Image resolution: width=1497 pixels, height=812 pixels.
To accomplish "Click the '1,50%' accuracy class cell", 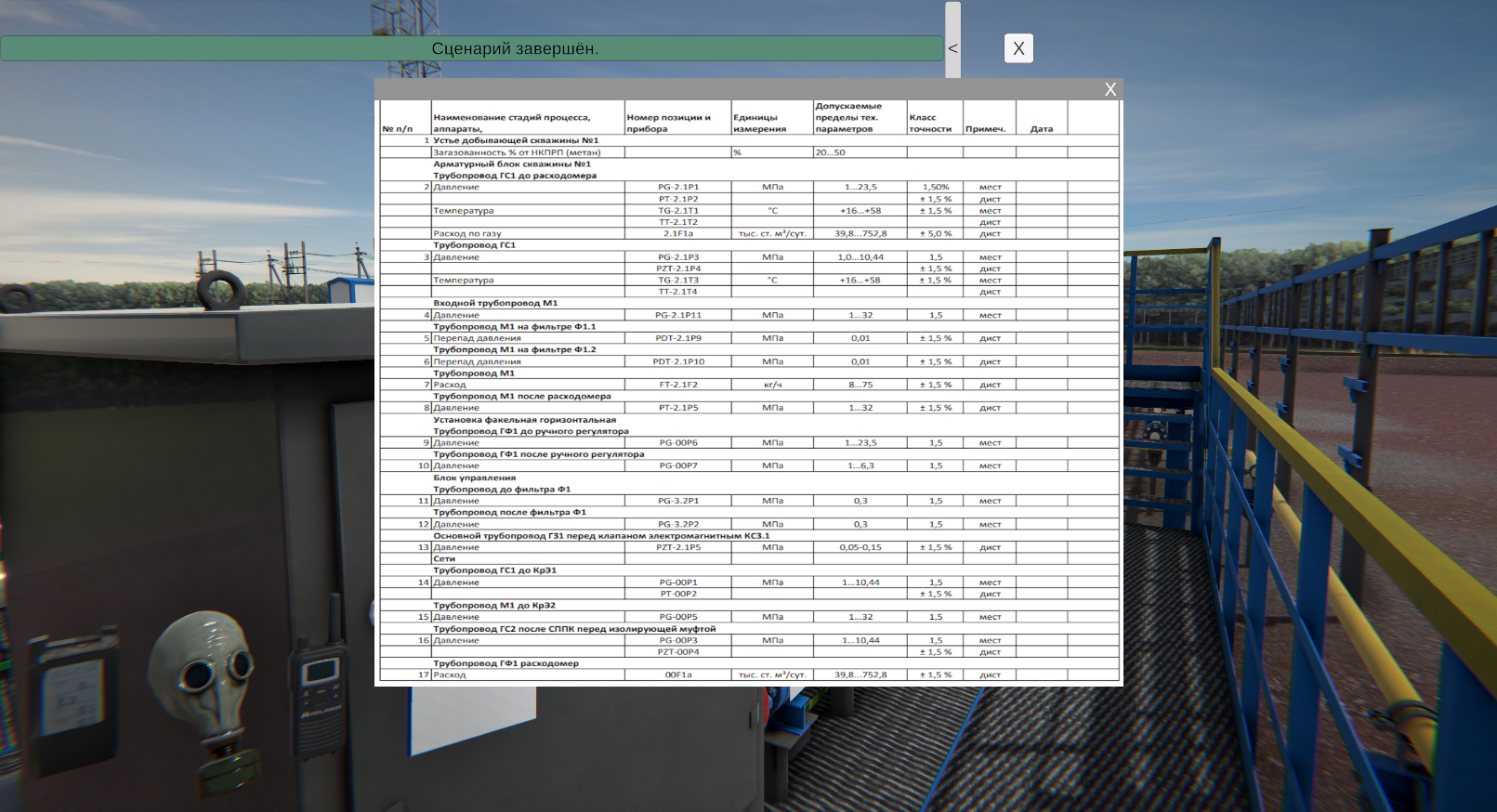I will (936, 187).
